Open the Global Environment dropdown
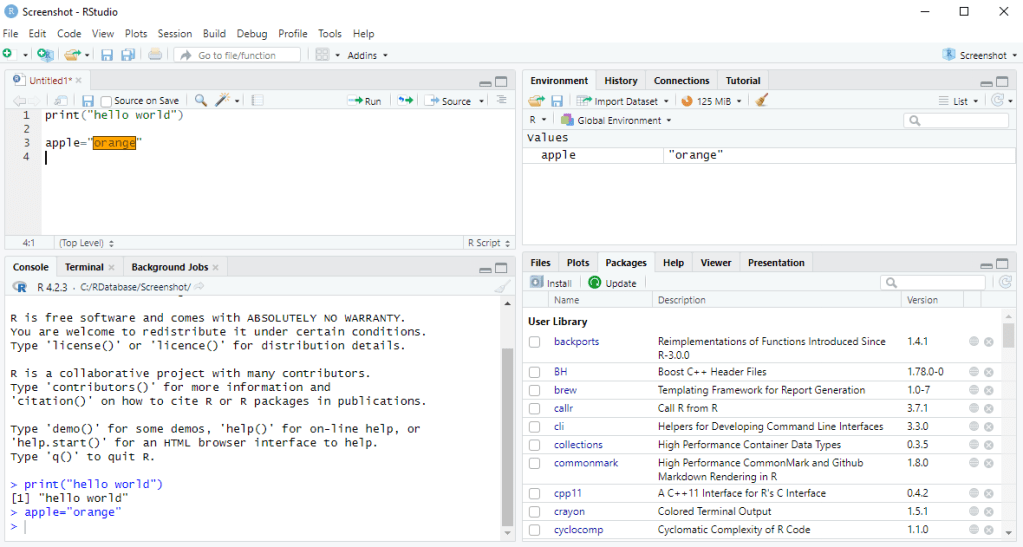1023x547 pixels. 617,121
